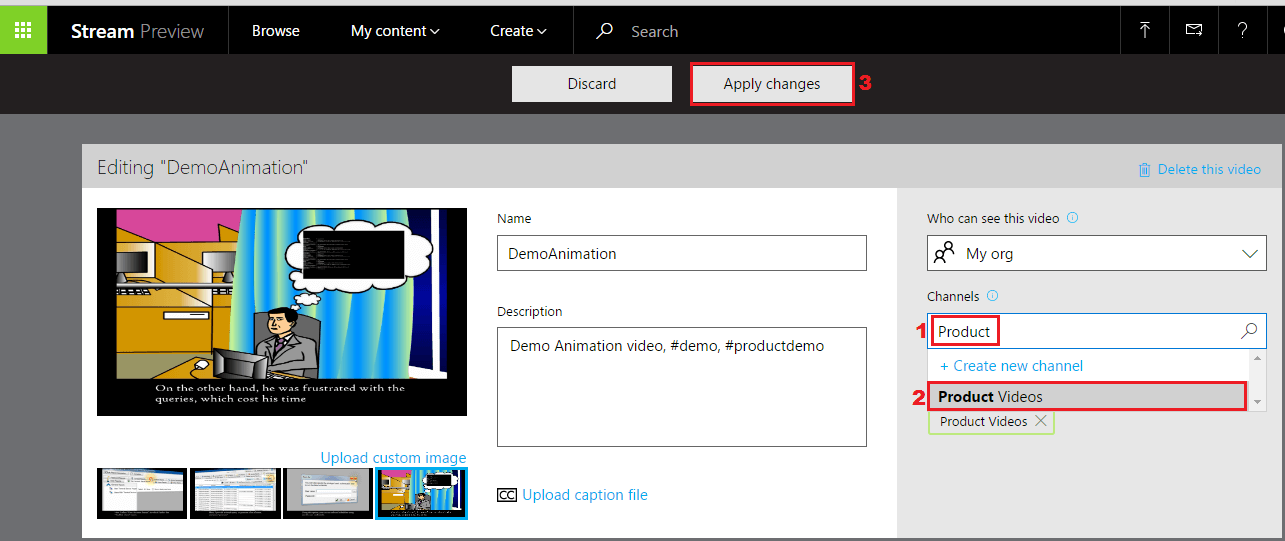Click the Name text field
The width and height of the screenshot is (1285, 541).
tap(681, 254)
